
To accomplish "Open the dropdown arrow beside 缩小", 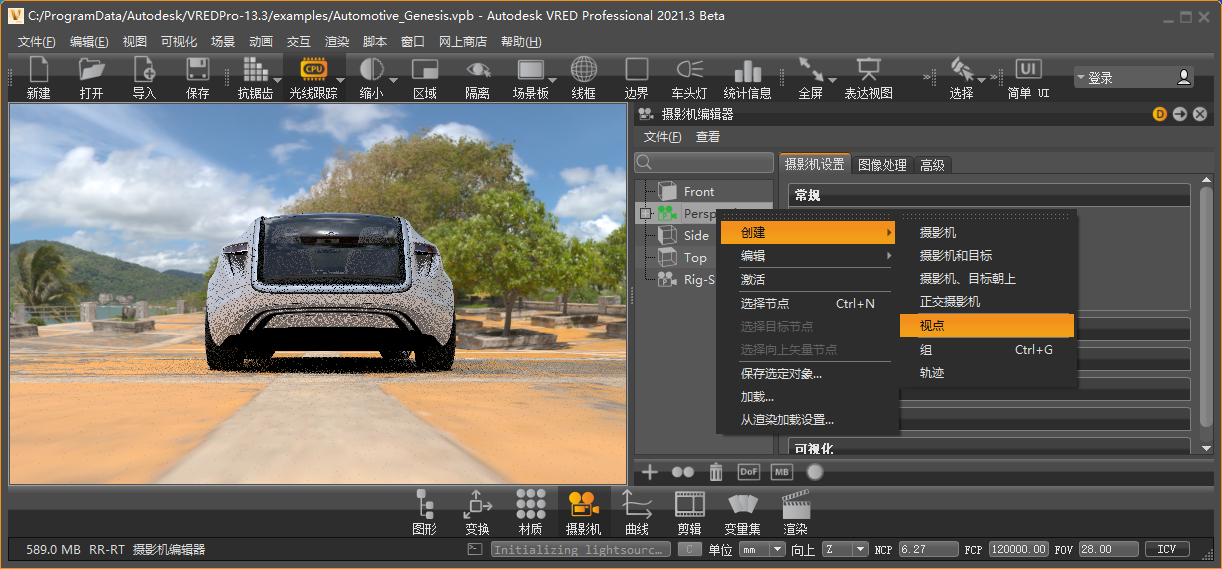I will coord(393,80).
